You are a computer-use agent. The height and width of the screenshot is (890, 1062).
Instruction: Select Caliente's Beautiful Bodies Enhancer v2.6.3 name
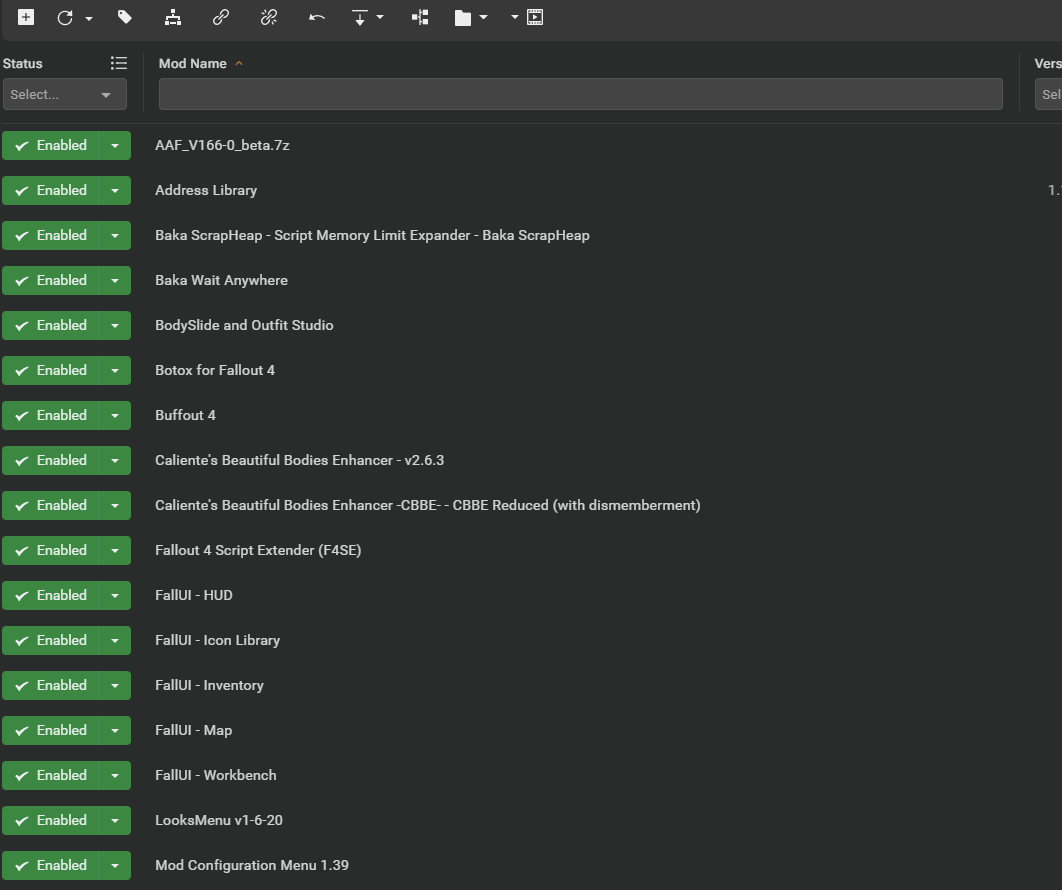click(x=299, y=460)
